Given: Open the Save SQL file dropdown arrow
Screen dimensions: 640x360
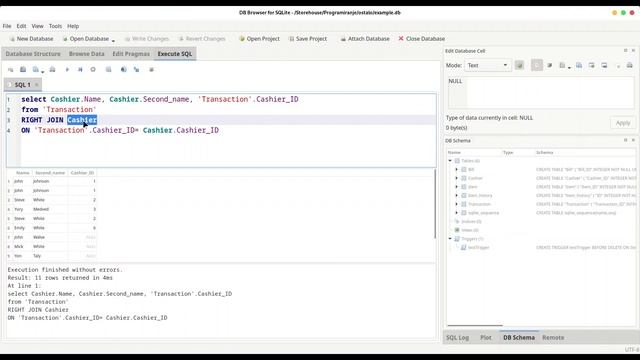Looking at the screenshot, I should click(x=42, y=71).
